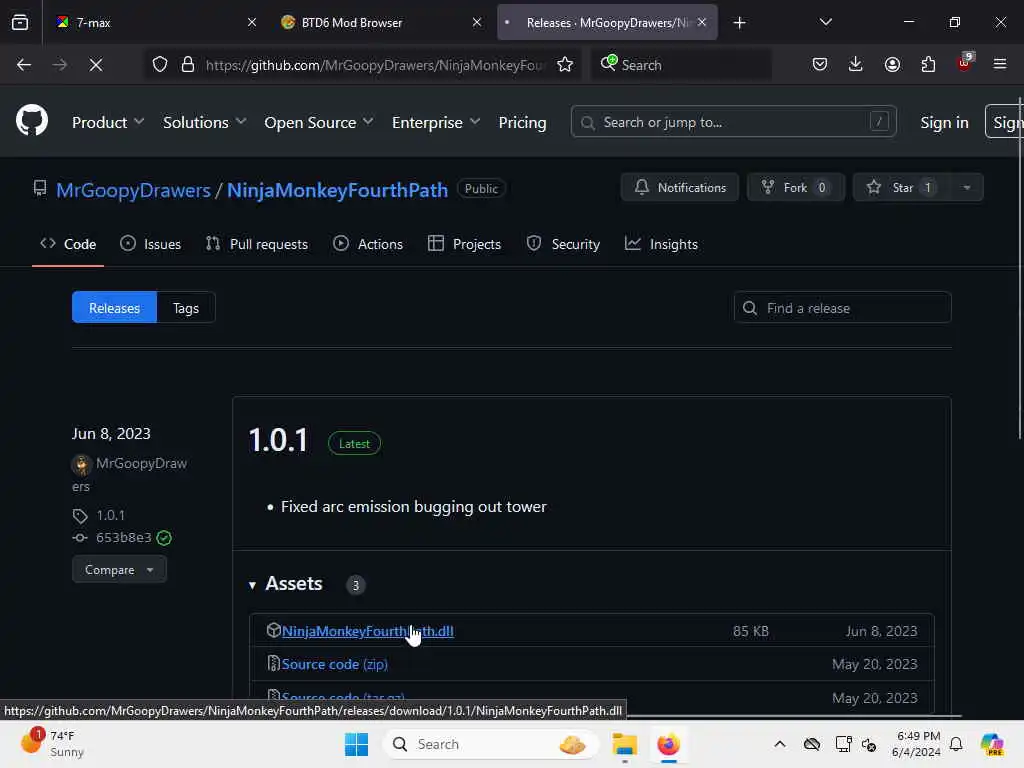Open the 1.0.1 release title

pos(278,440)
